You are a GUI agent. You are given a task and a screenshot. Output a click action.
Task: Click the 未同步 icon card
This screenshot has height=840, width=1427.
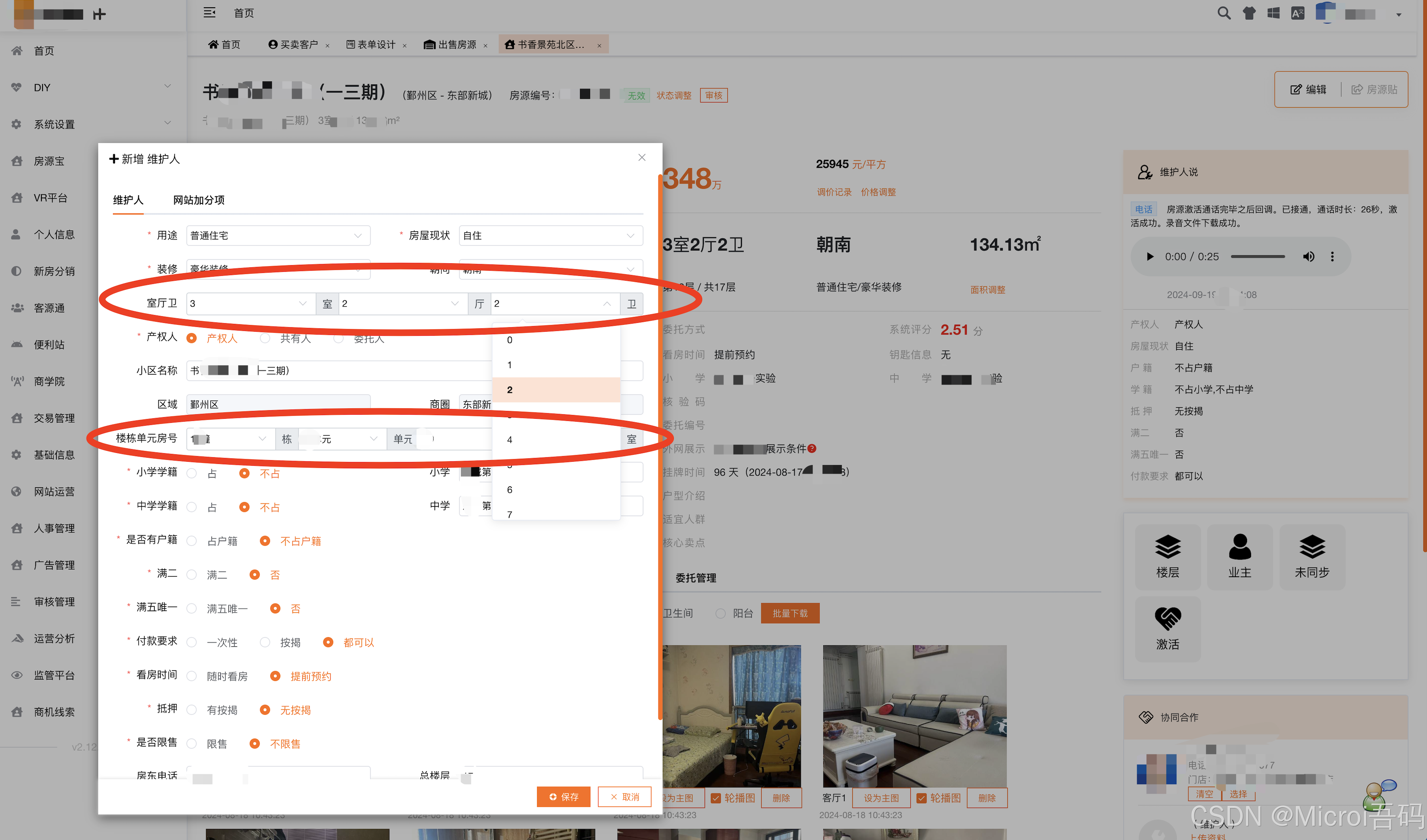1312,557
